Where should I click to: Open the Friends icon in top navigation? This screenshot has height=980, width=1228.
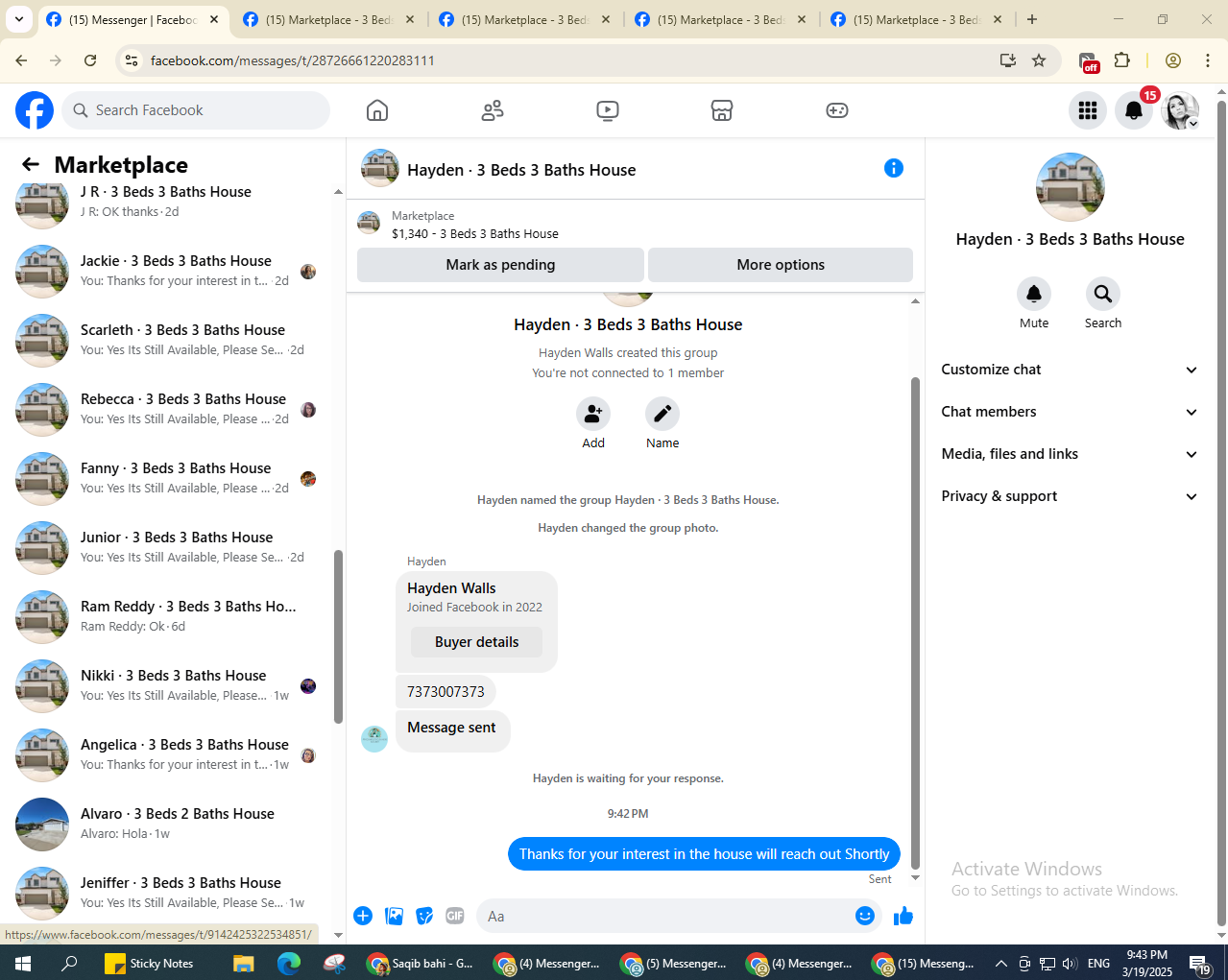pyautogui.click(x=493, y=110)
